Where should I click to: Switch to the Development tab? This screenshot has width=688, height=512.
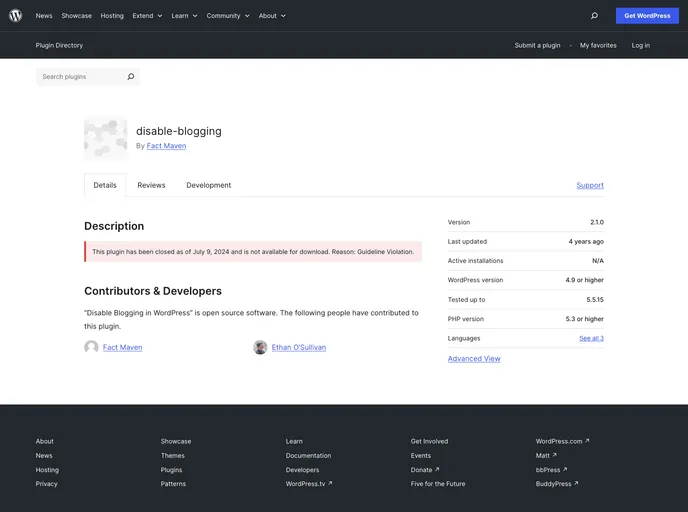pos(208,185)
